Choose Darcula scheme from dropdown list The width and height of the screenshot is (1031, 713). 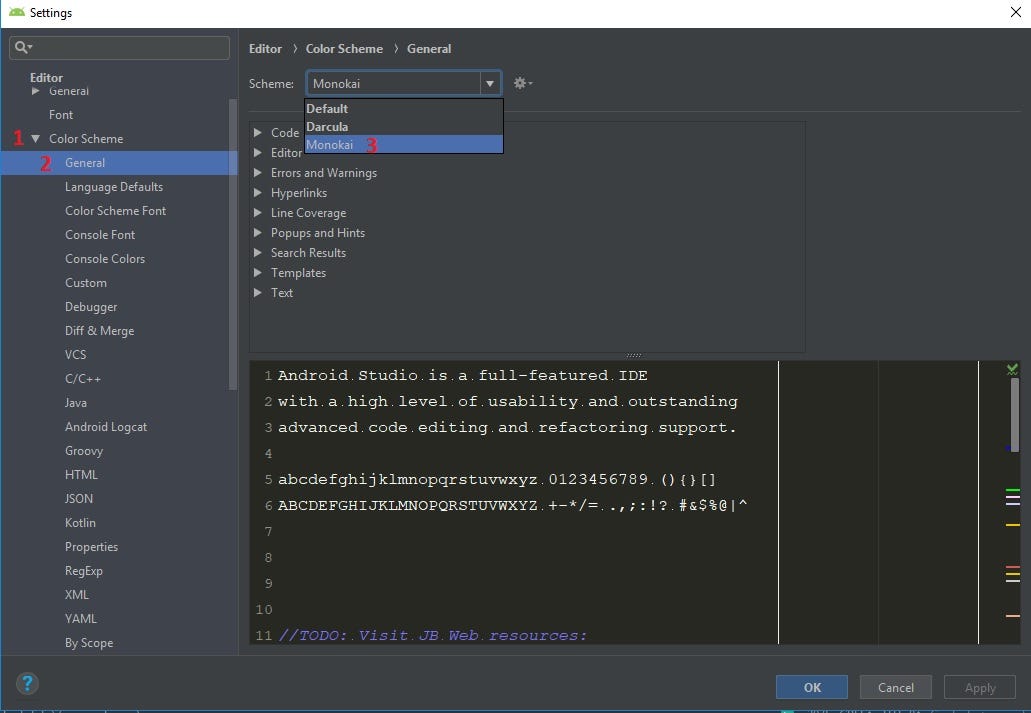click(404, 126)
